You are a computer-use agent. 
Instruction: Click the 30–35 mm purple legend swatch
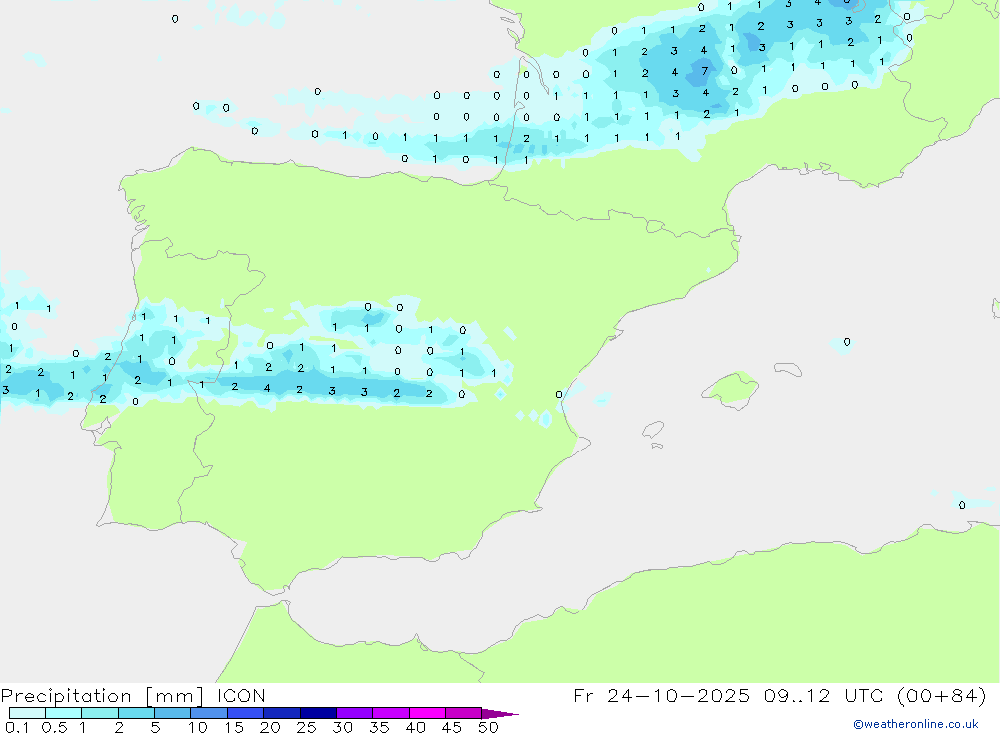355,713
